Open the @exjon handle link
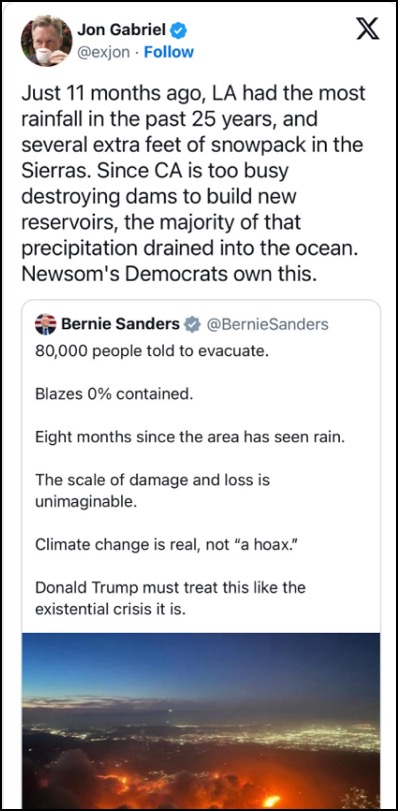Screen dimensions: 398x811 coord(104,52)
